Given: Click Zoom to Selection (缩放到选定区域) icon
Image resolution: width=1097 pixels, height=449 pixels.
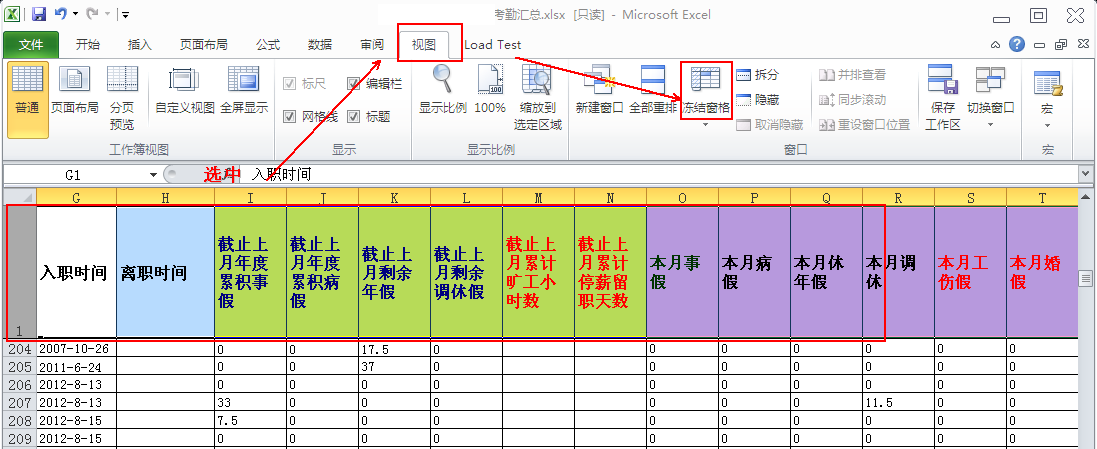Looking at the screenshot, I should pyautogui.click(x=538, y=80).
